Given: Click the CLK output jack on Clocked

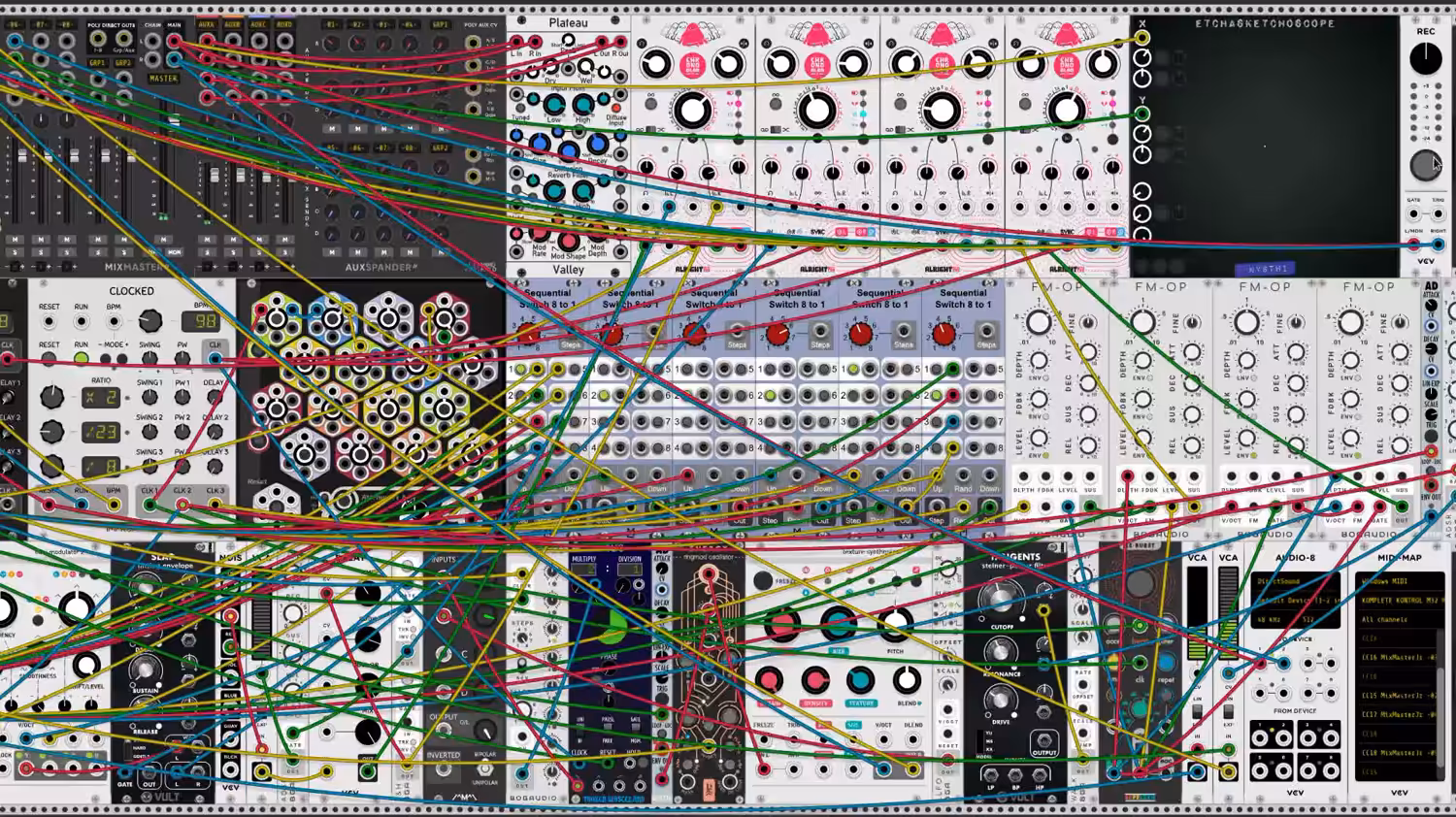Looking at the screenshot, I should pos(215,358).
